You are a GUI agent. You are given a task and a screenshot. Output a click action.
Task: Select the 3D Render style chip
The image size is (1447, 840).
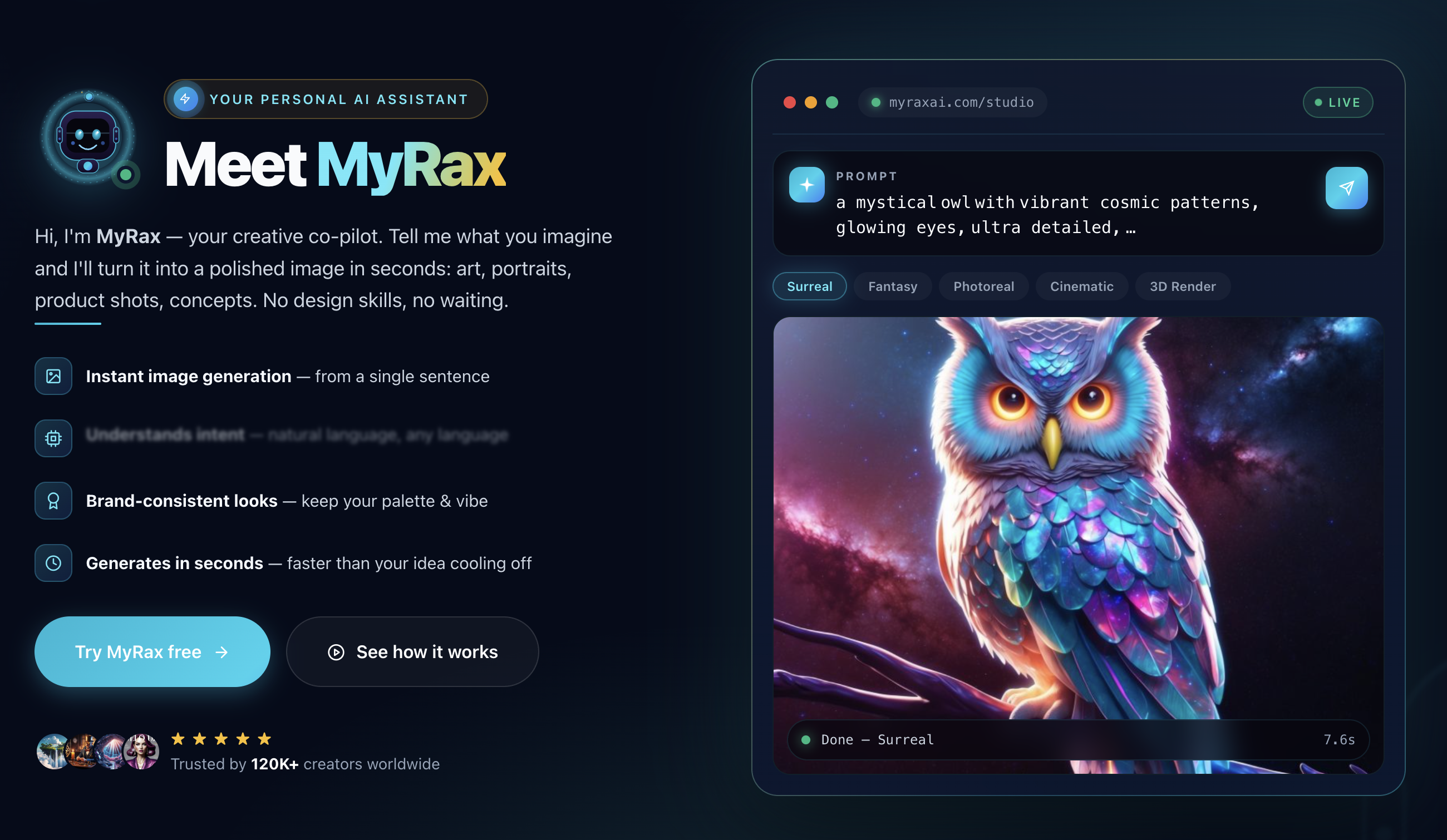(x=1183, y=286)
